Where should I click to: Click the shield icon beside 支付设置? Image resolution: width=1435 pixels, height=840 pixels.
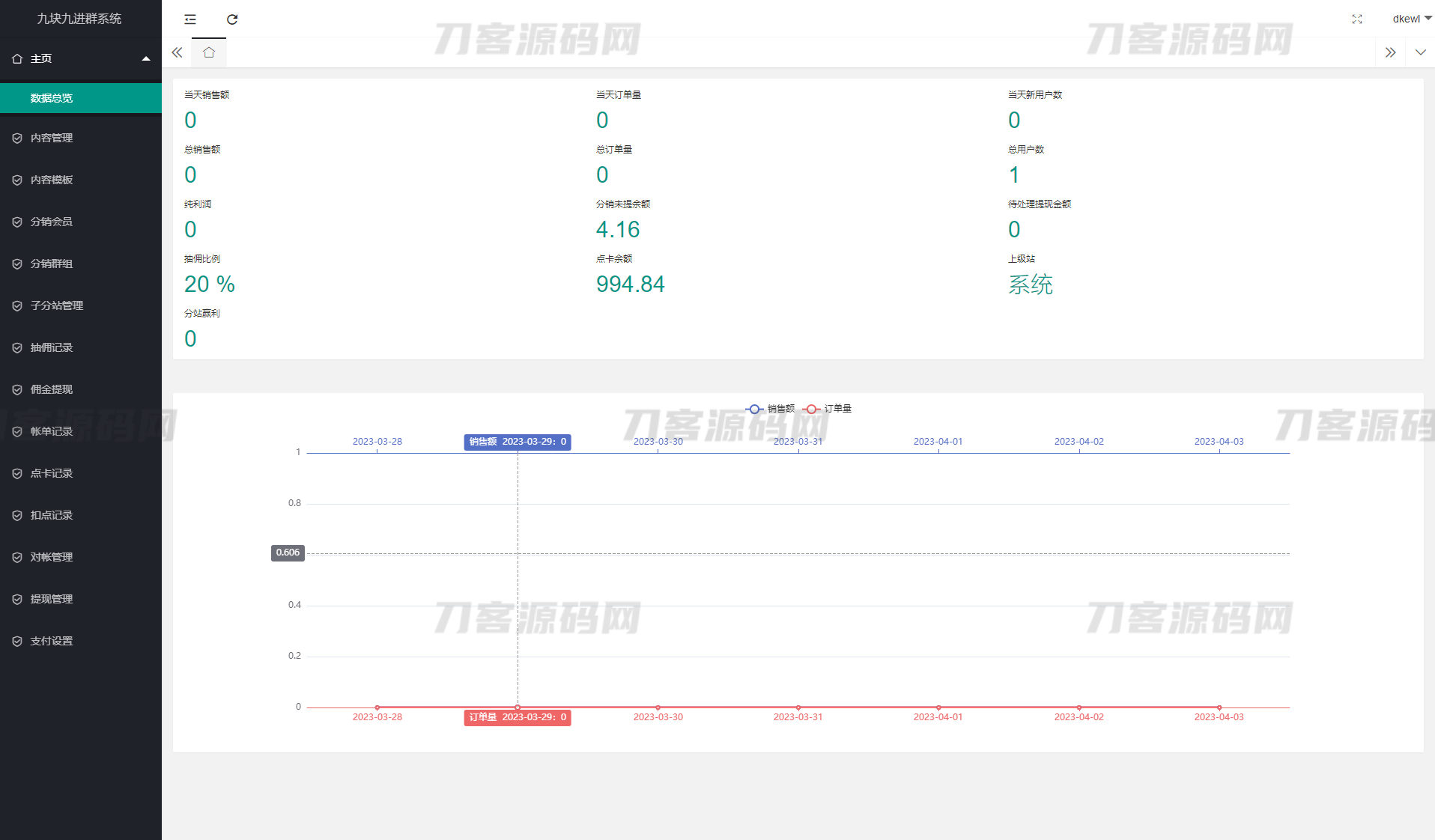17,641
